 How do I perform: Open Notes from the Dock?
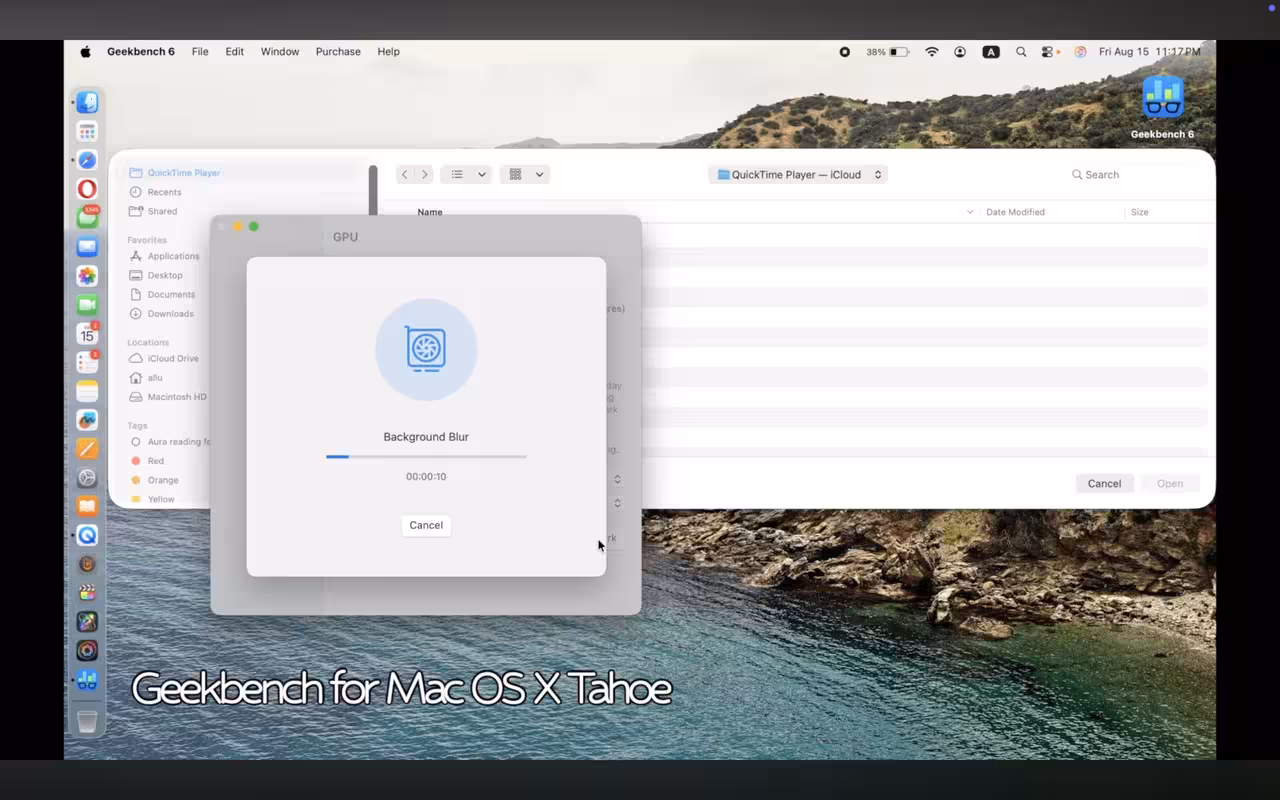[87, 391]
